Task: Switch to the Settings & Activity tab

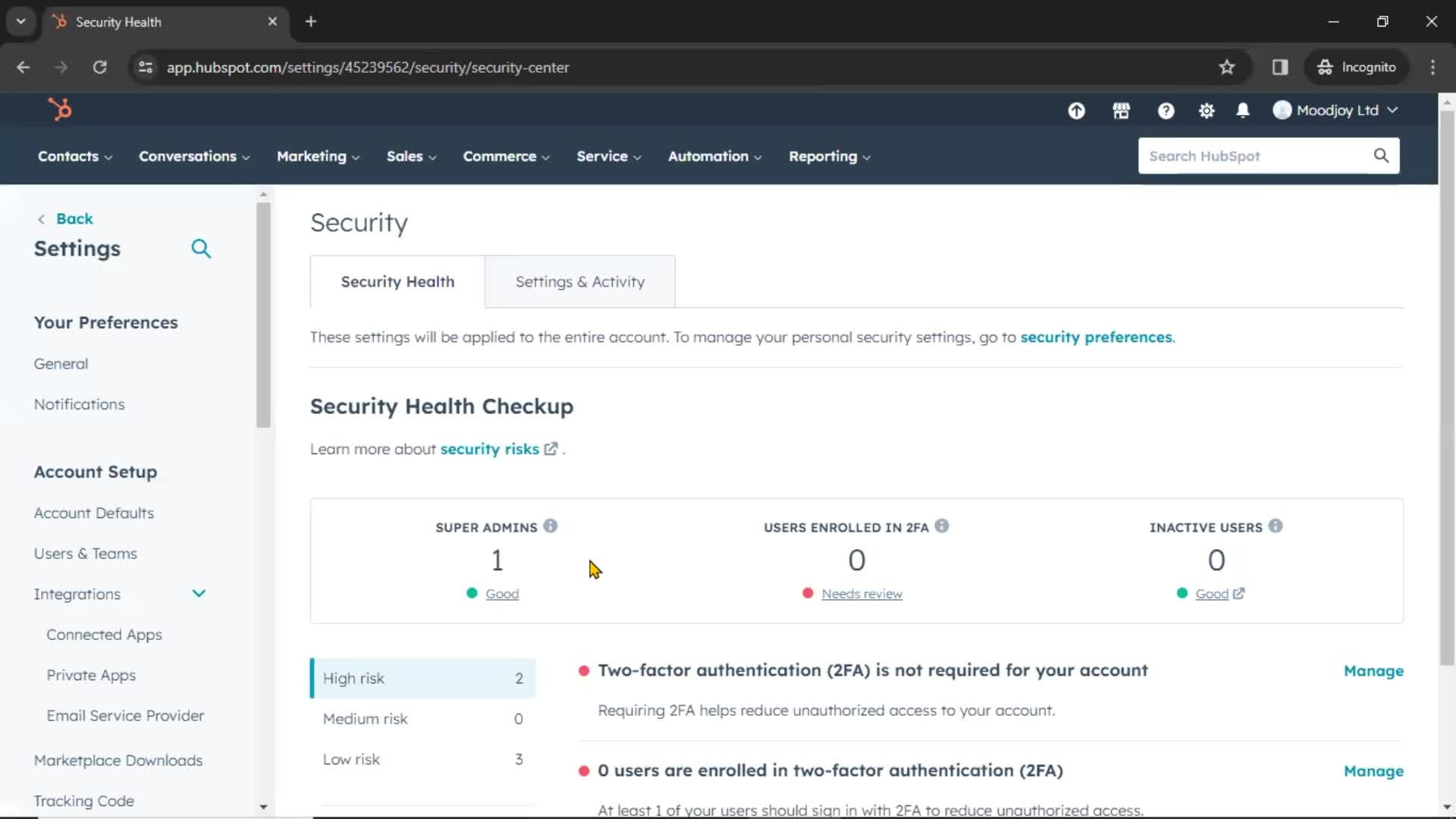Action: tap(579, 281)
